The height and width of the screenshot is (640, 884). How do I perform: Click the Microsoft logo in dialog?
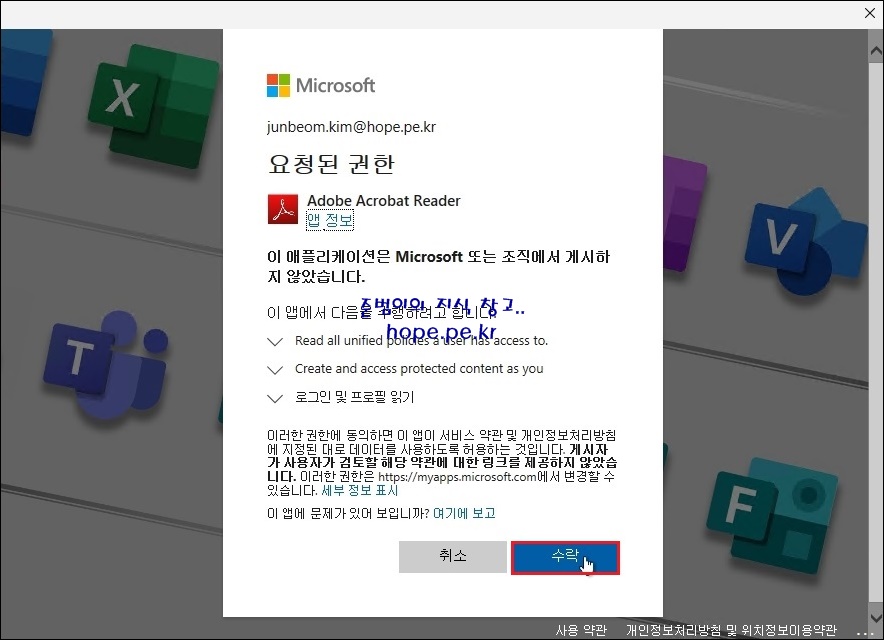pos(321,85)
